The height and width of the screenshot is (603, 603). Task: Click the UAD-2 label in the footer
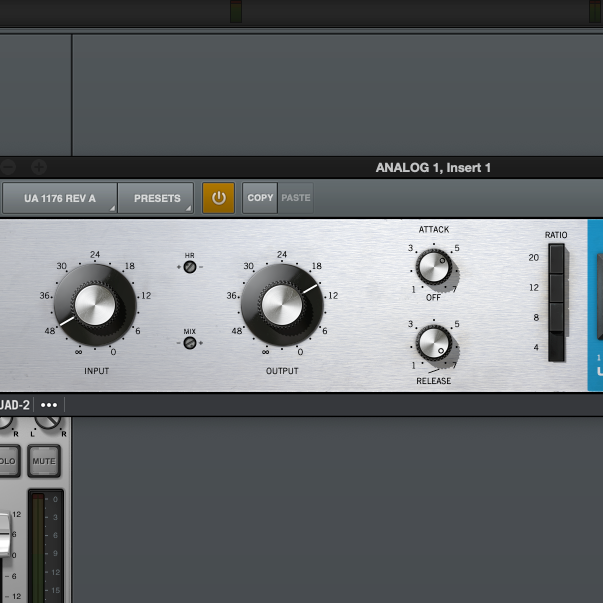15,405
